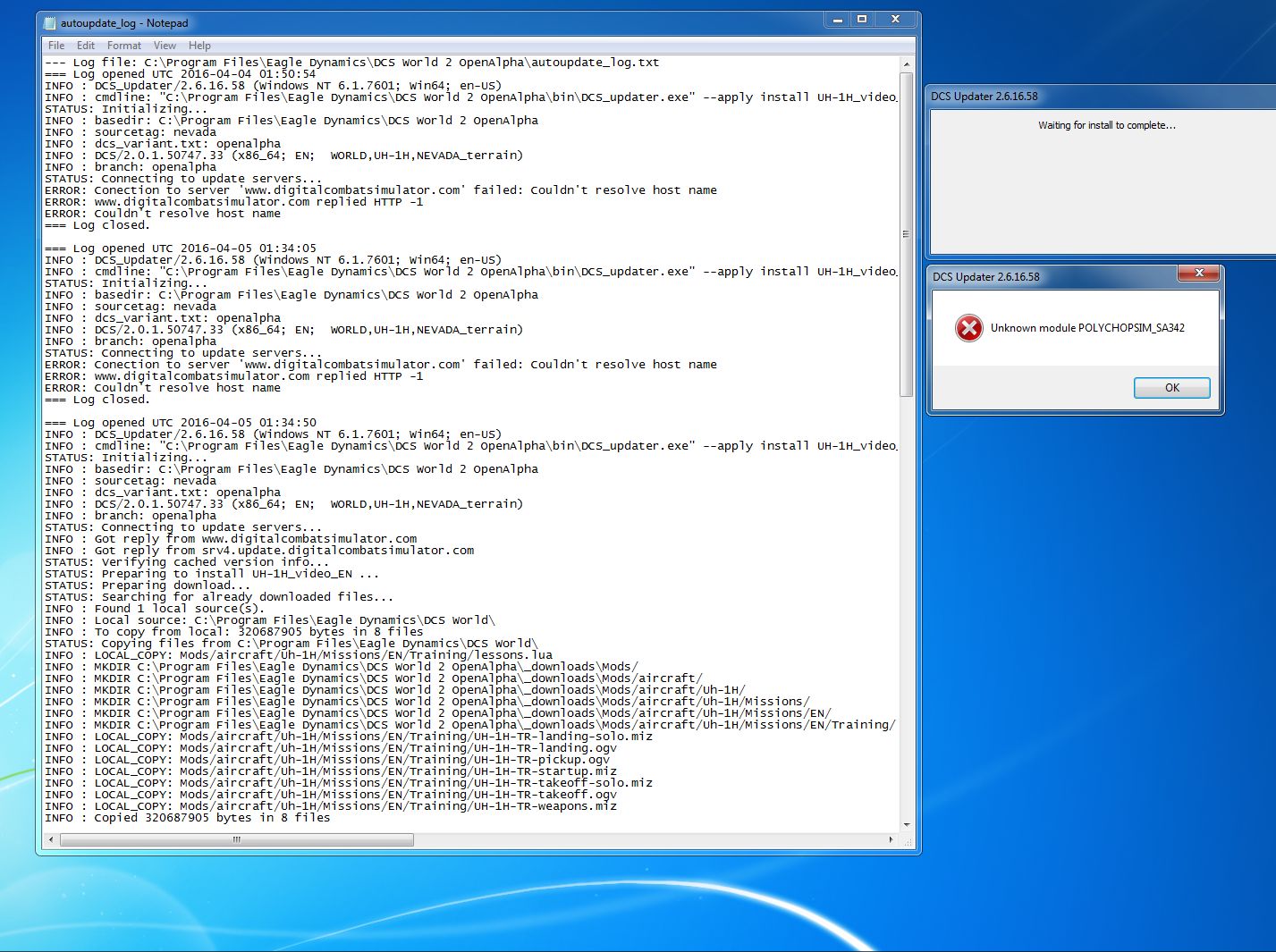Viewport: 1276px width, 952px height.
Task: Open the View menu in Notepad
Action: (165, 46)
